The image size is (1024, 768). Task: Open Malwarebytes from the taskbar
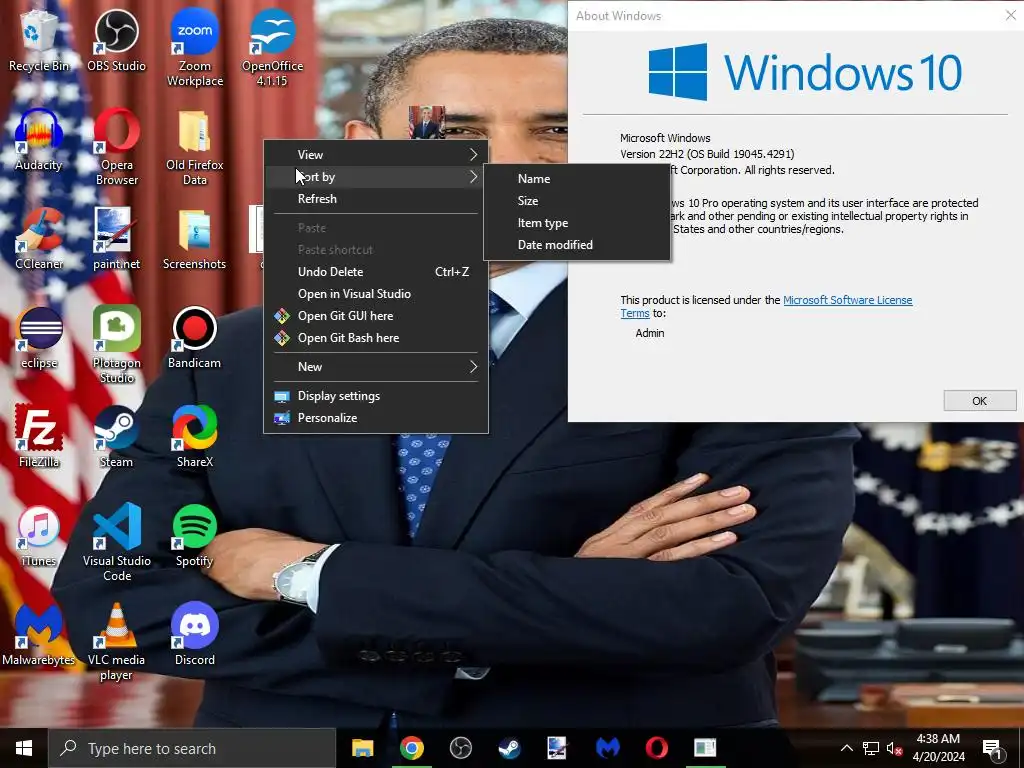(607, 748)
